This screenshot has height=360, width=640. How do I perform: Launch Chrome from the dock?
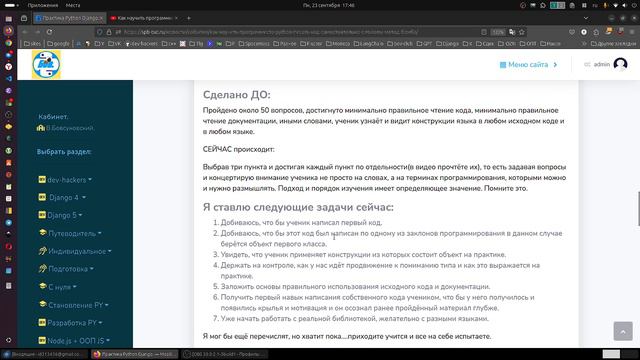[x=9, y=42]
